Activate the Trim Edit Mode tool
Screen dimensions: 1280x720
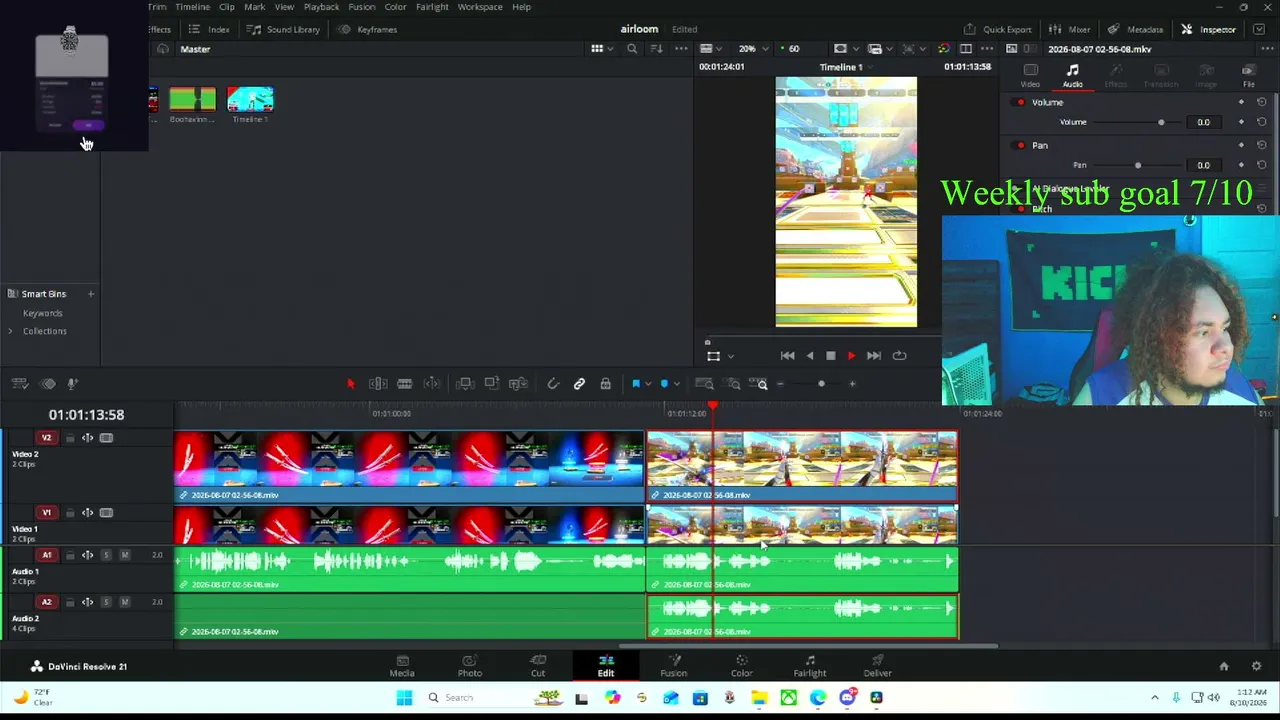tap(378, 384)
